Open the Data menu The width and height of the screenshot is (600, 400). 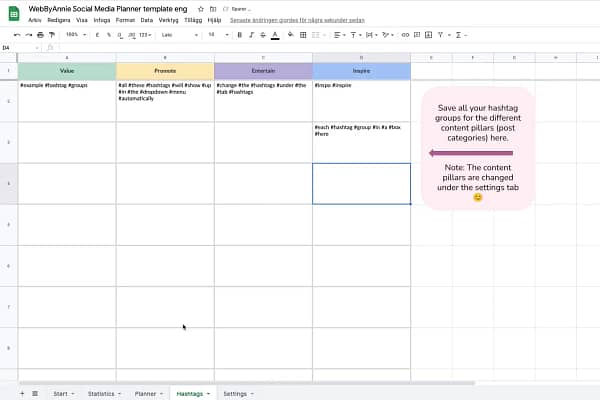(147, 20)
